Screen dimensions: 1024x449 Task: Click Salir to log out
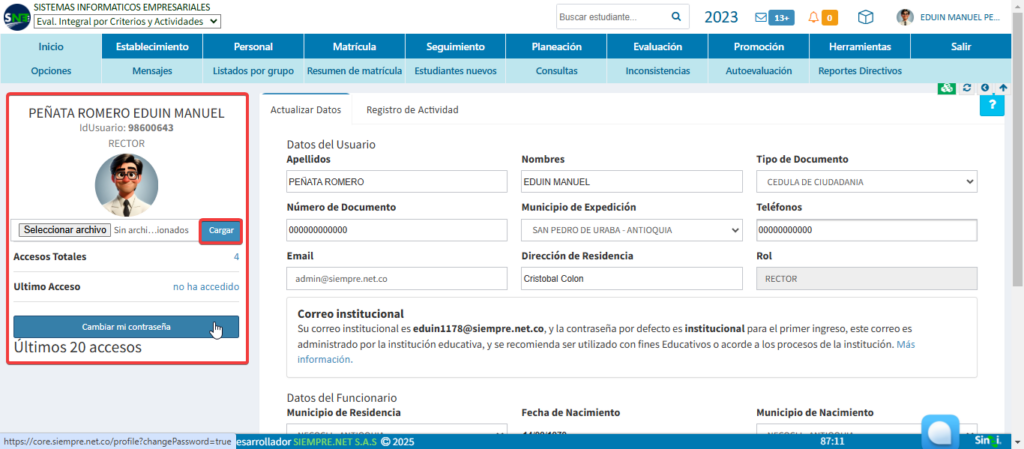click(961, 46)
